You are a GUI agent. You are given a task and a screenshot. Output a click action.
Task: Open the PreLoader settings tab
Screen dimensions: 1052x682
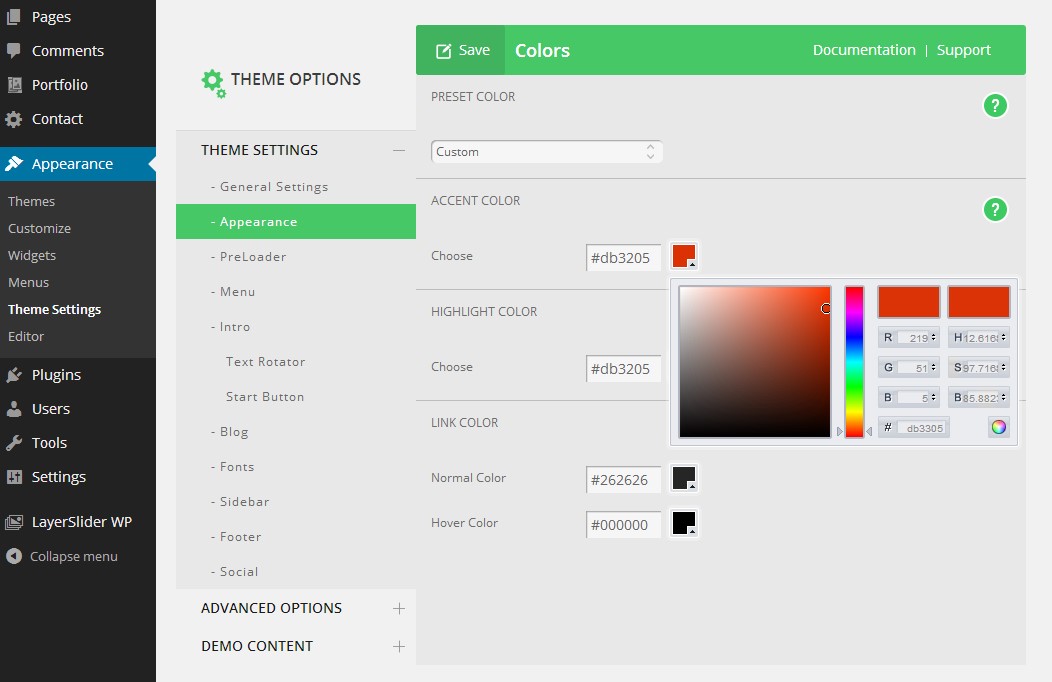(x=253, y=257)
